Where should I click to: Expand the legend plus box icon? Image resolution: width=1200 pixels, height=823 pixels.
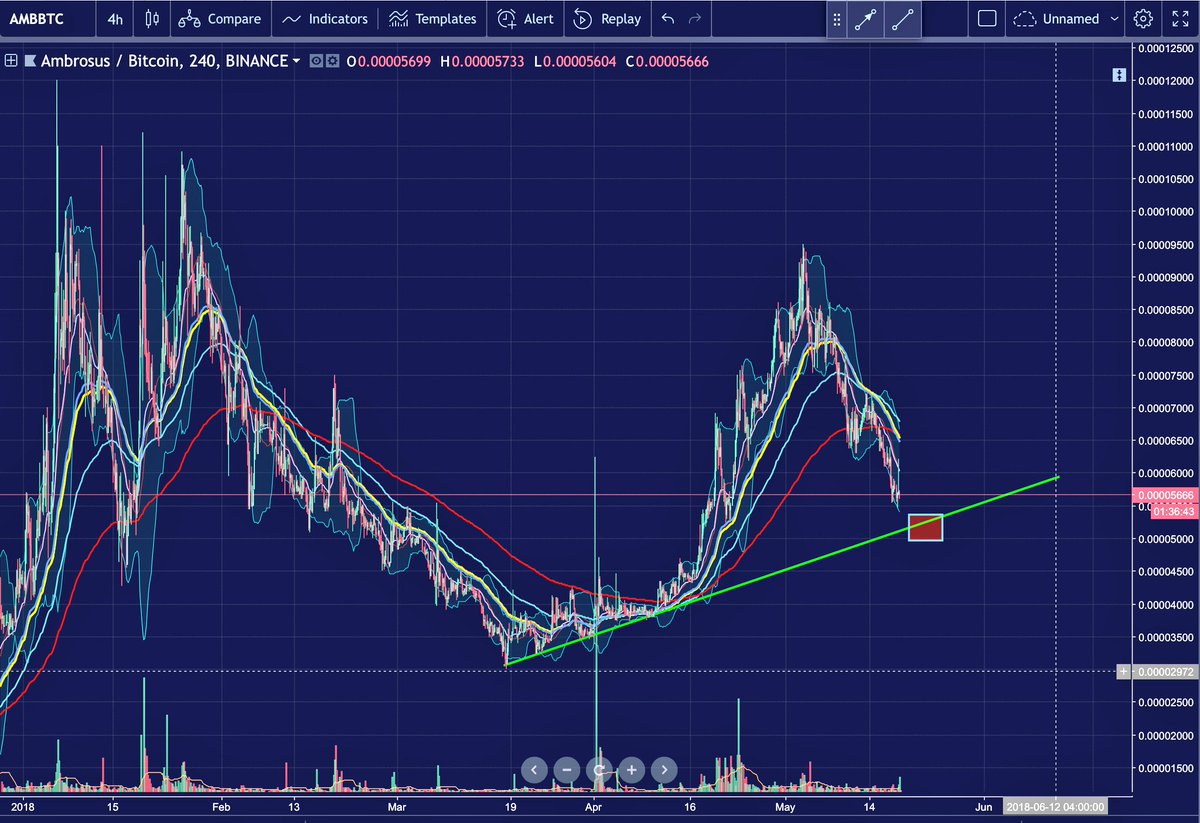[x=11, y=61]
